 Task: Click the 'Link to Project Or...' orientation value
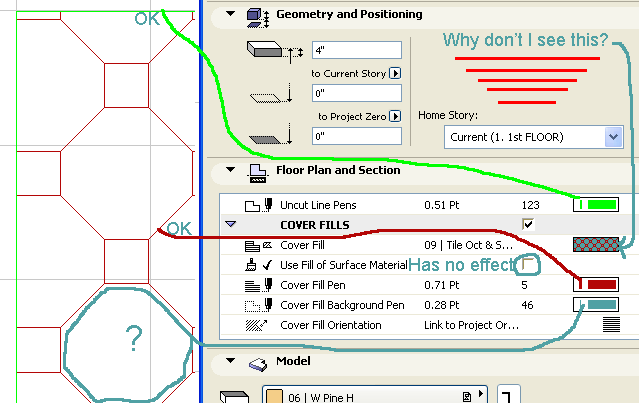point(471,325)
